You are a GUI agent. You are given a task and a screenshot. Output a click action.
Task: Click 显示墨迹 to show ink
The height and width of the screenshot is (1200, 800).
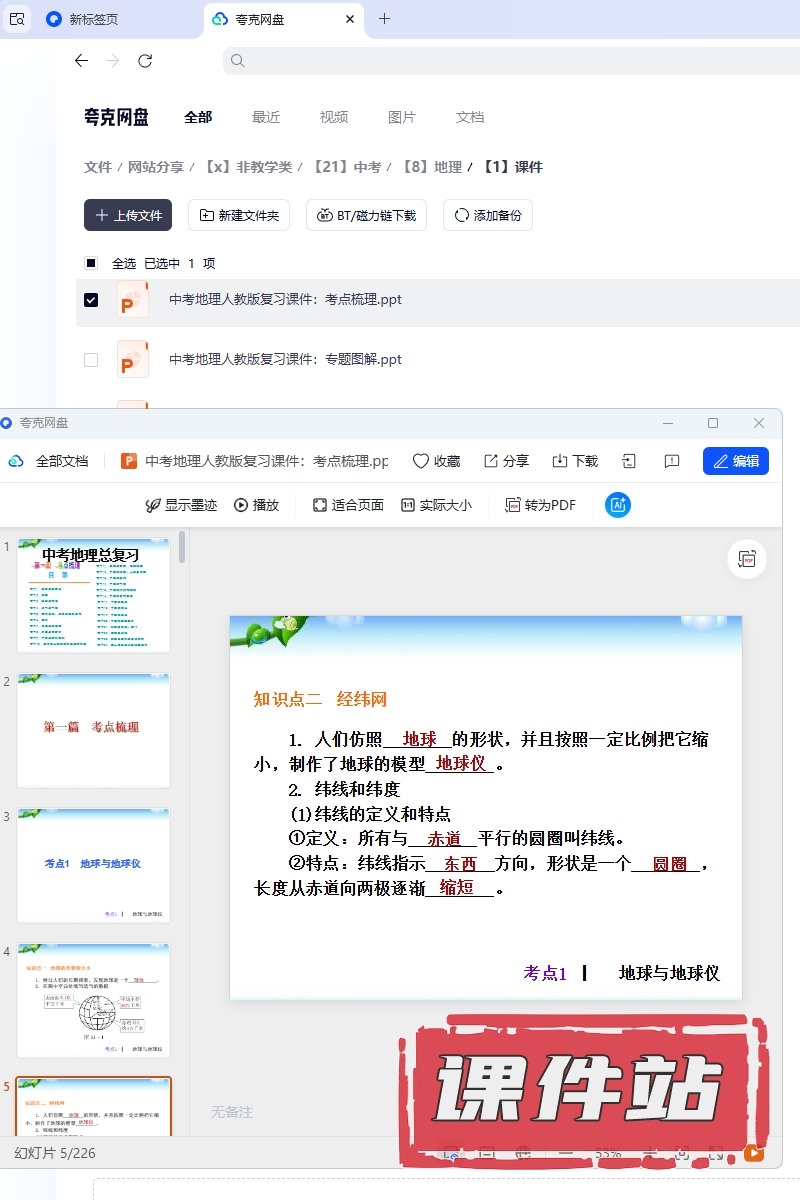coord(181,505)
